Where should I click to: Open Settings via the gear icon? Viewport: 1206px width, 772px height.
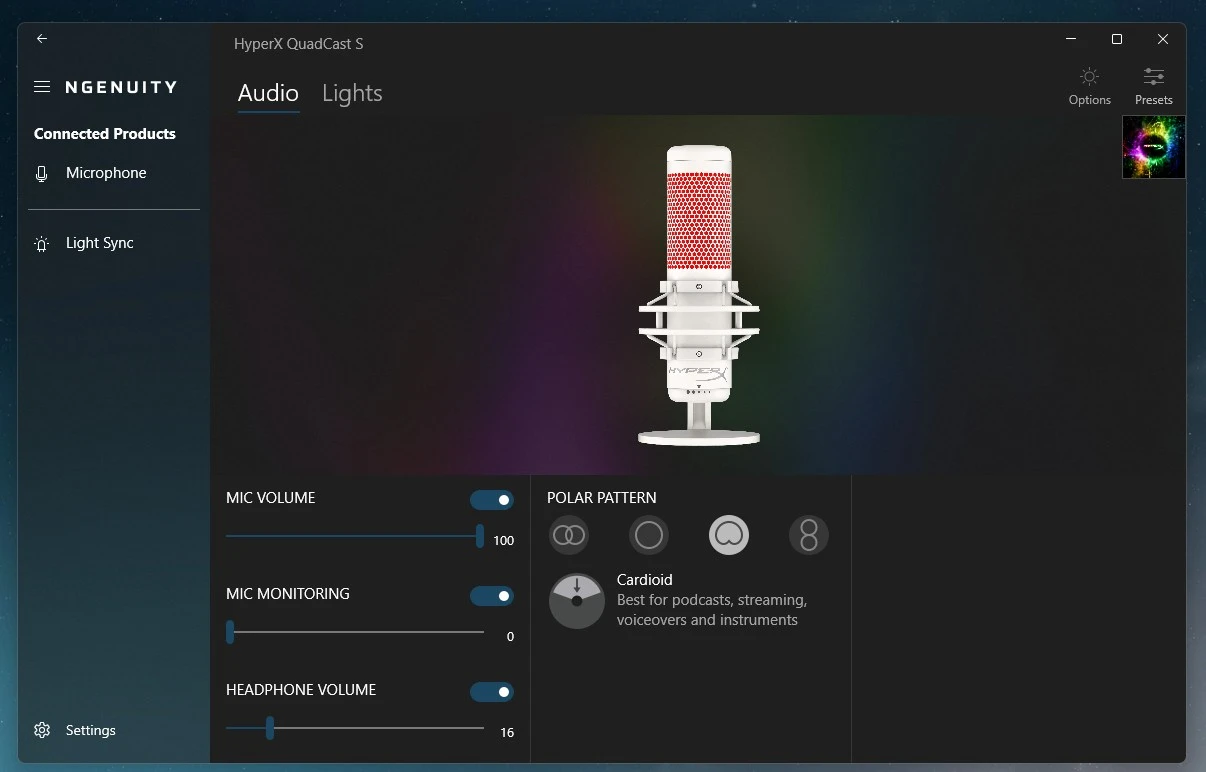[x=42, y=730]
